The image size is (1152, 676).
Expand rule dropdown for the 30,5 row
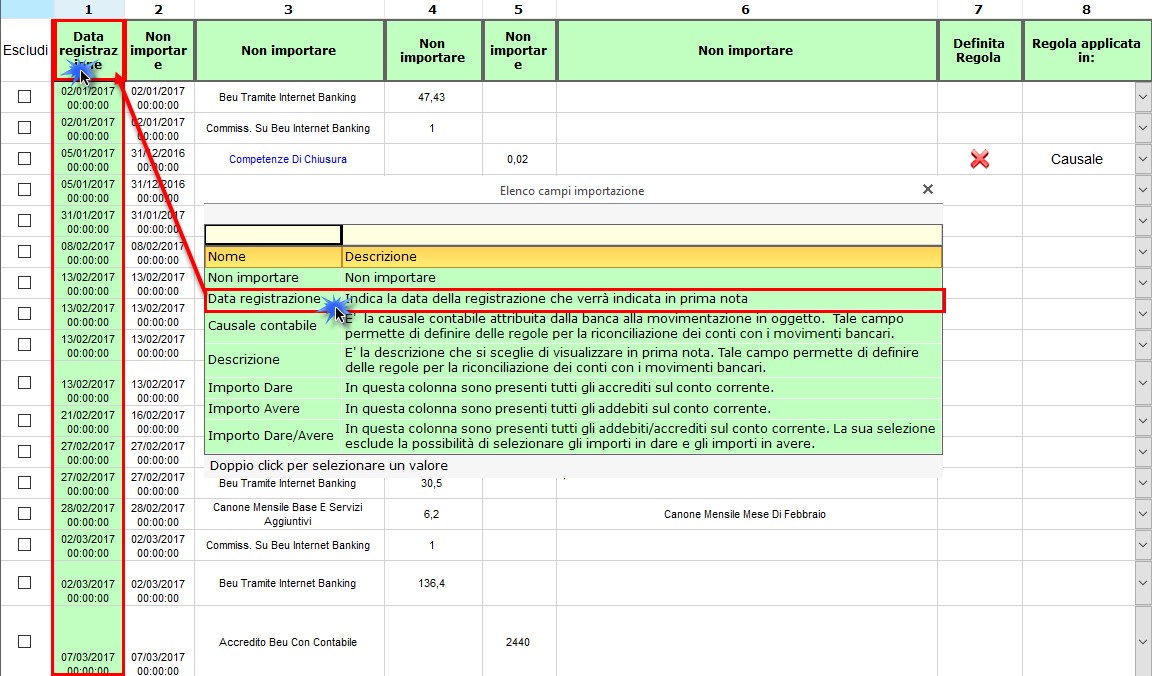coord(1143,483)
